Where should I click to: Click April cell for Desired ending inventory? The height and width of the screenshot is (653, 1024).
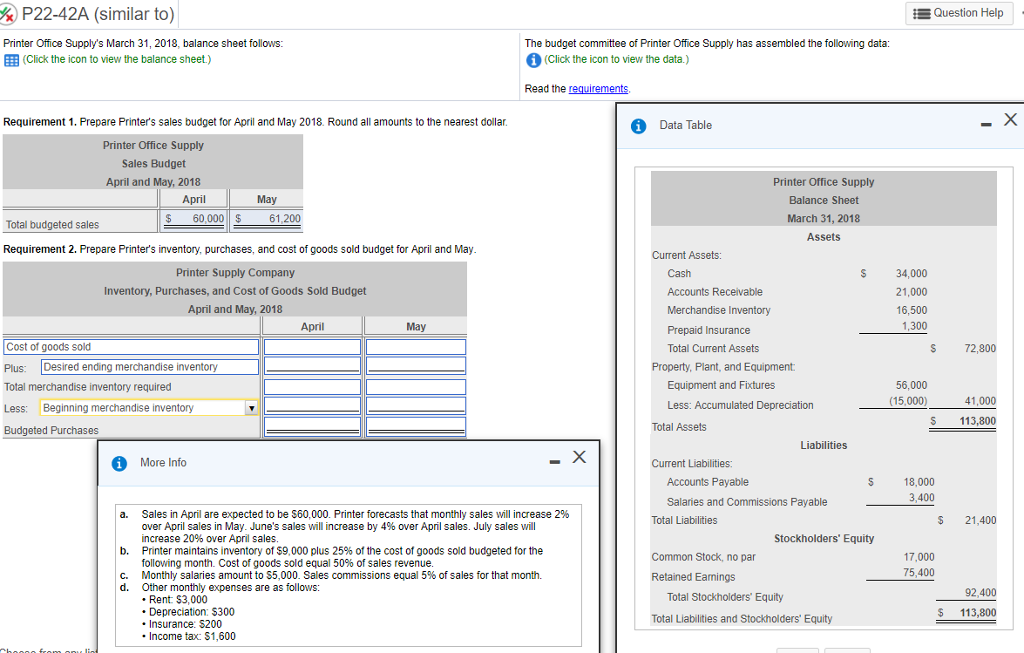click(312, 366)
